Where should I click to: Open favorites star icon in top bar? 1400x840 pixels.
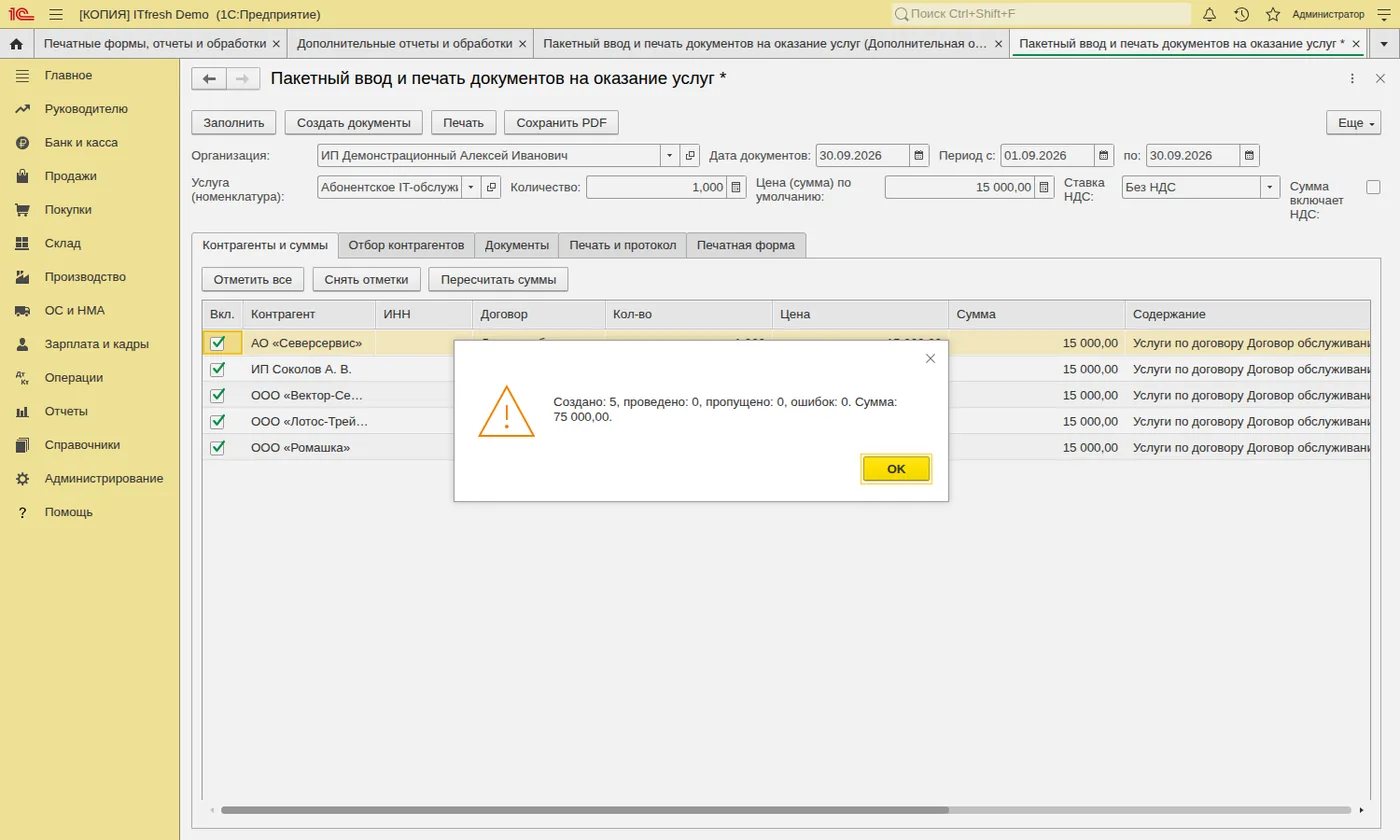(1273, 14)
